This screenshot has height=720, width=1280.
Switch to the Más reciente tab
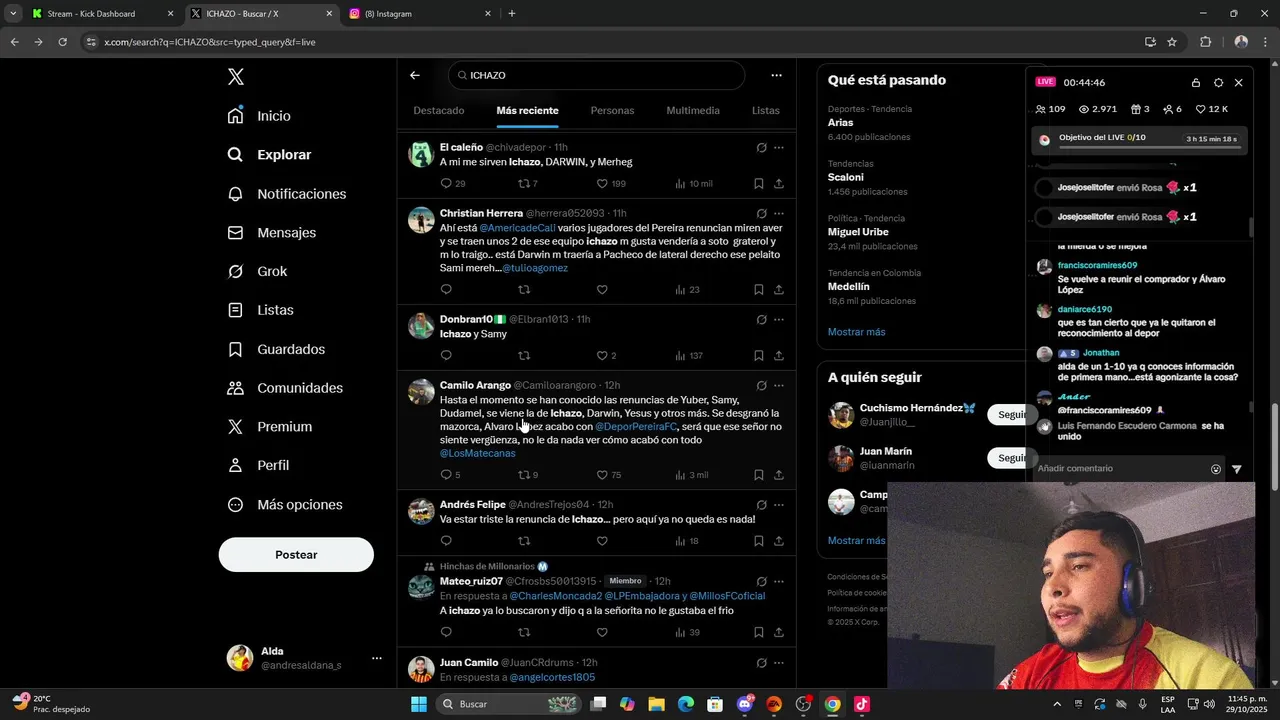click(x=527, y=110)
